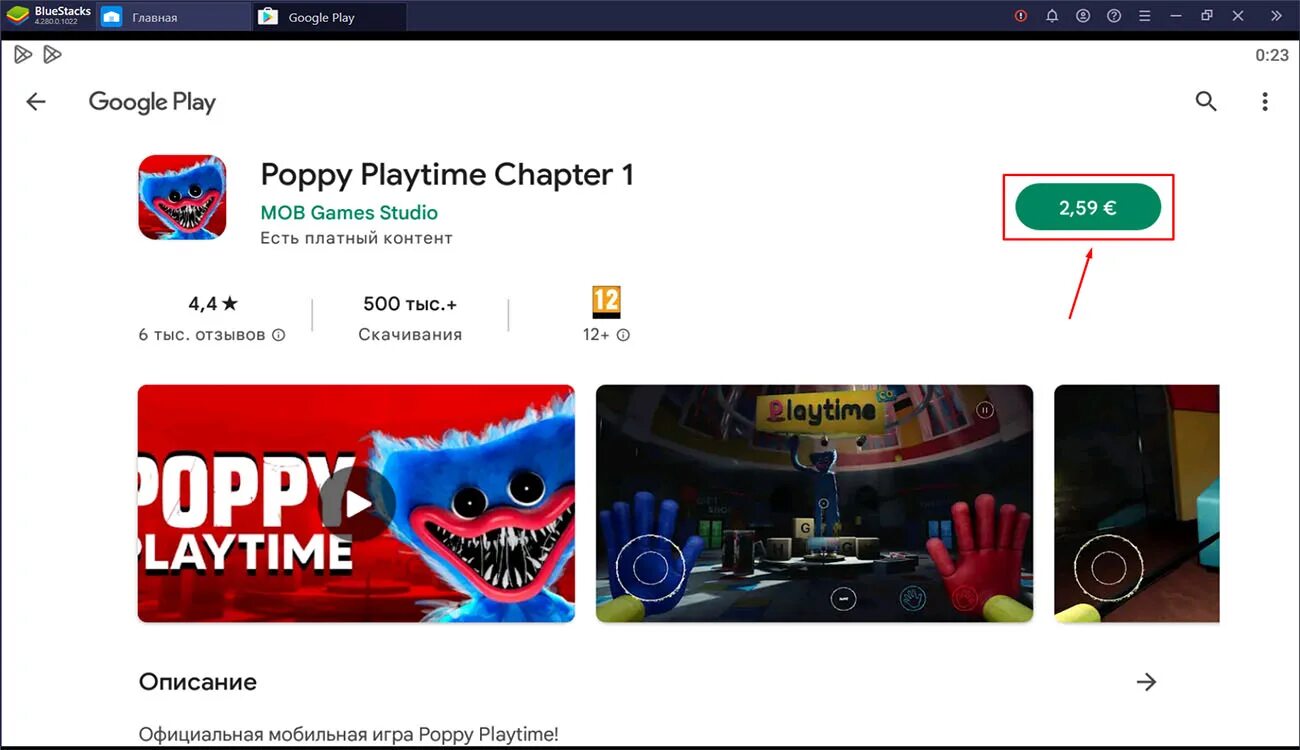Open BlueStacks hamburger menu

click(x=1145, y=16)
